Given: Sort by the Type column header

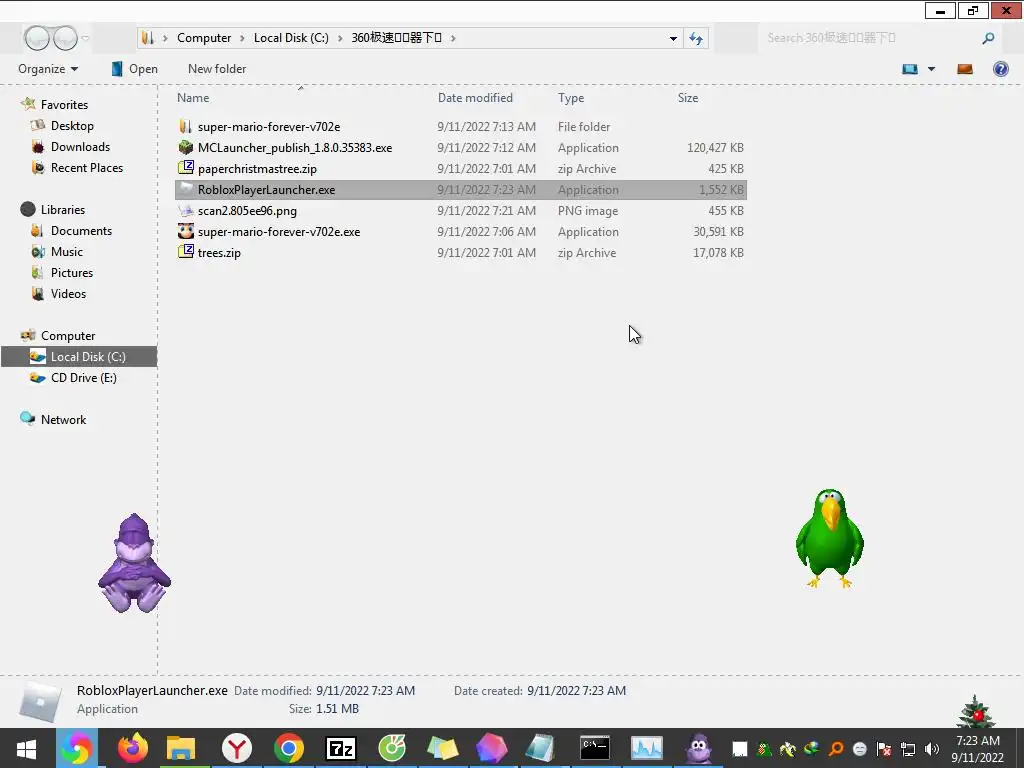Looking at the screenshot, I should pyautogui.click(x=571, y=98).
